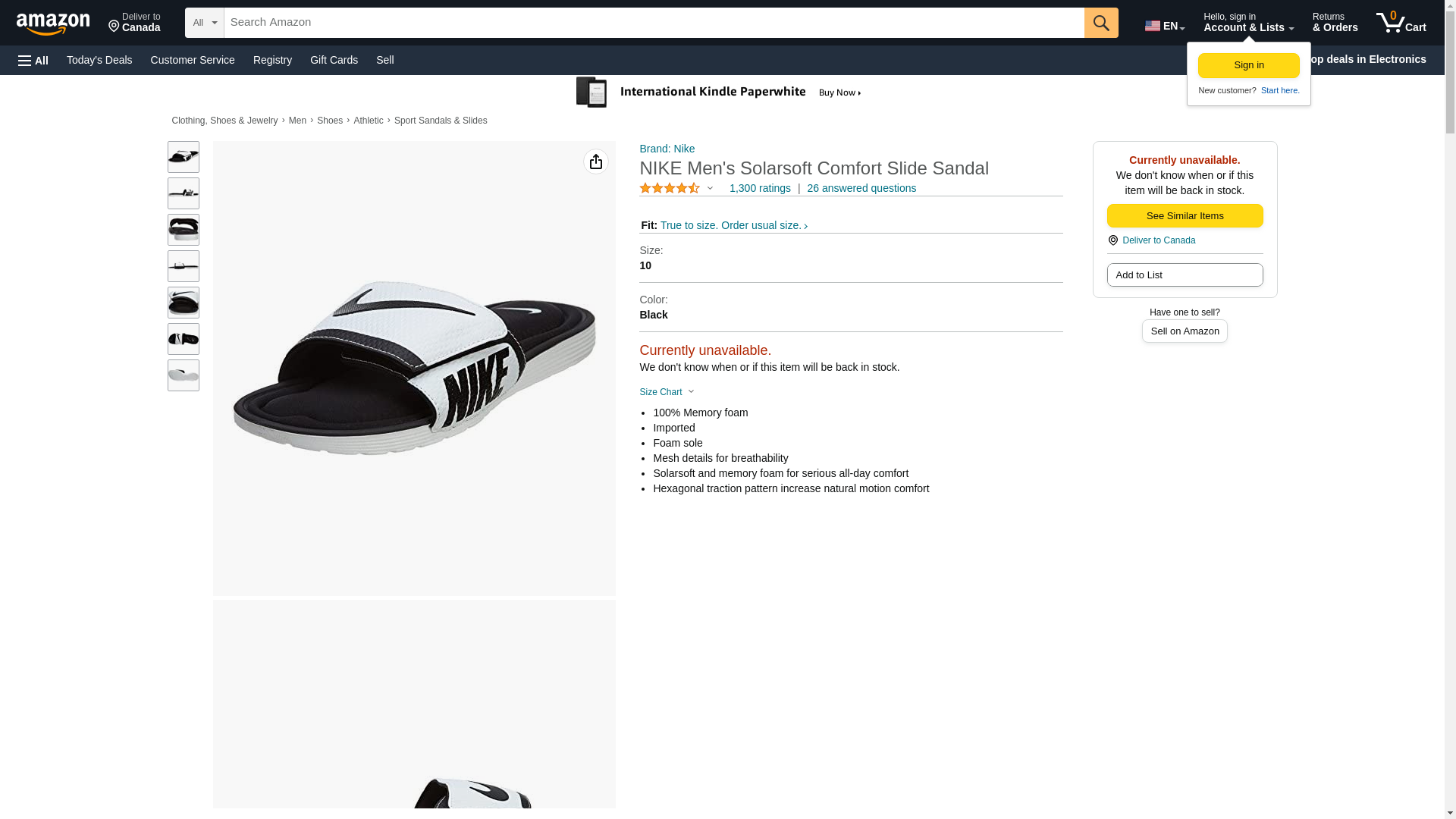The image size is (1456, 819).
Task: Open the All hamburger menu
Action: [33, 60]
